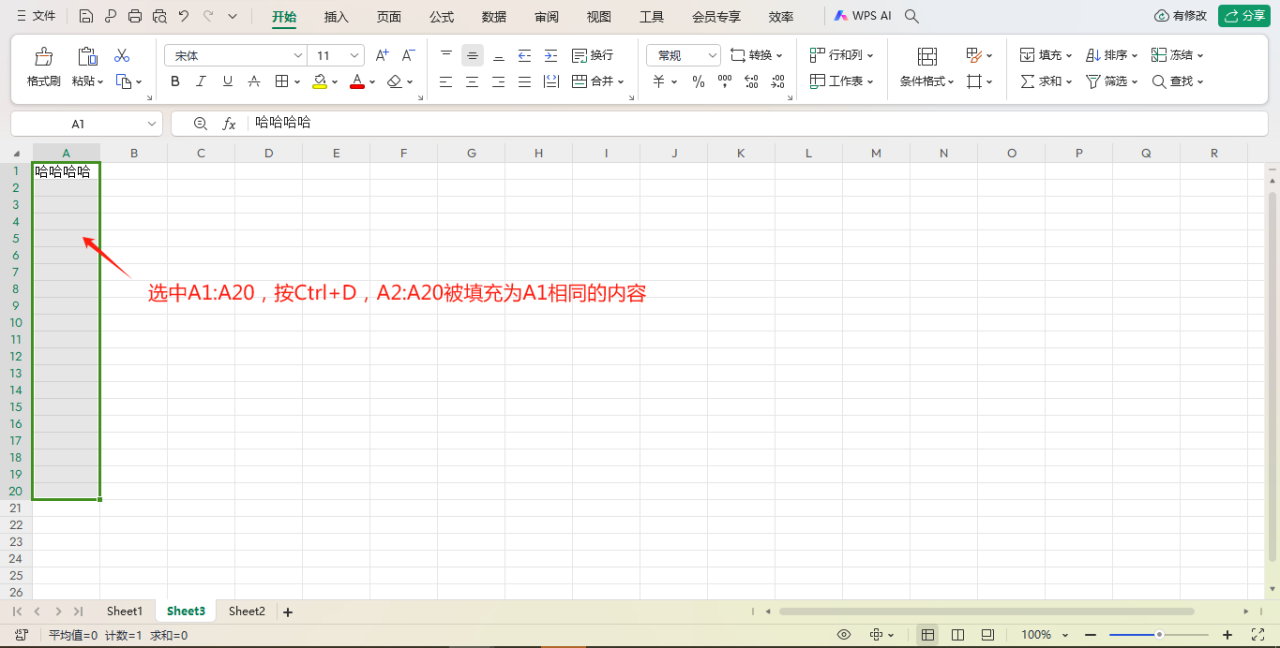Click the 分享 share button
1280x648 pixels.
(x=1243, y=16)
